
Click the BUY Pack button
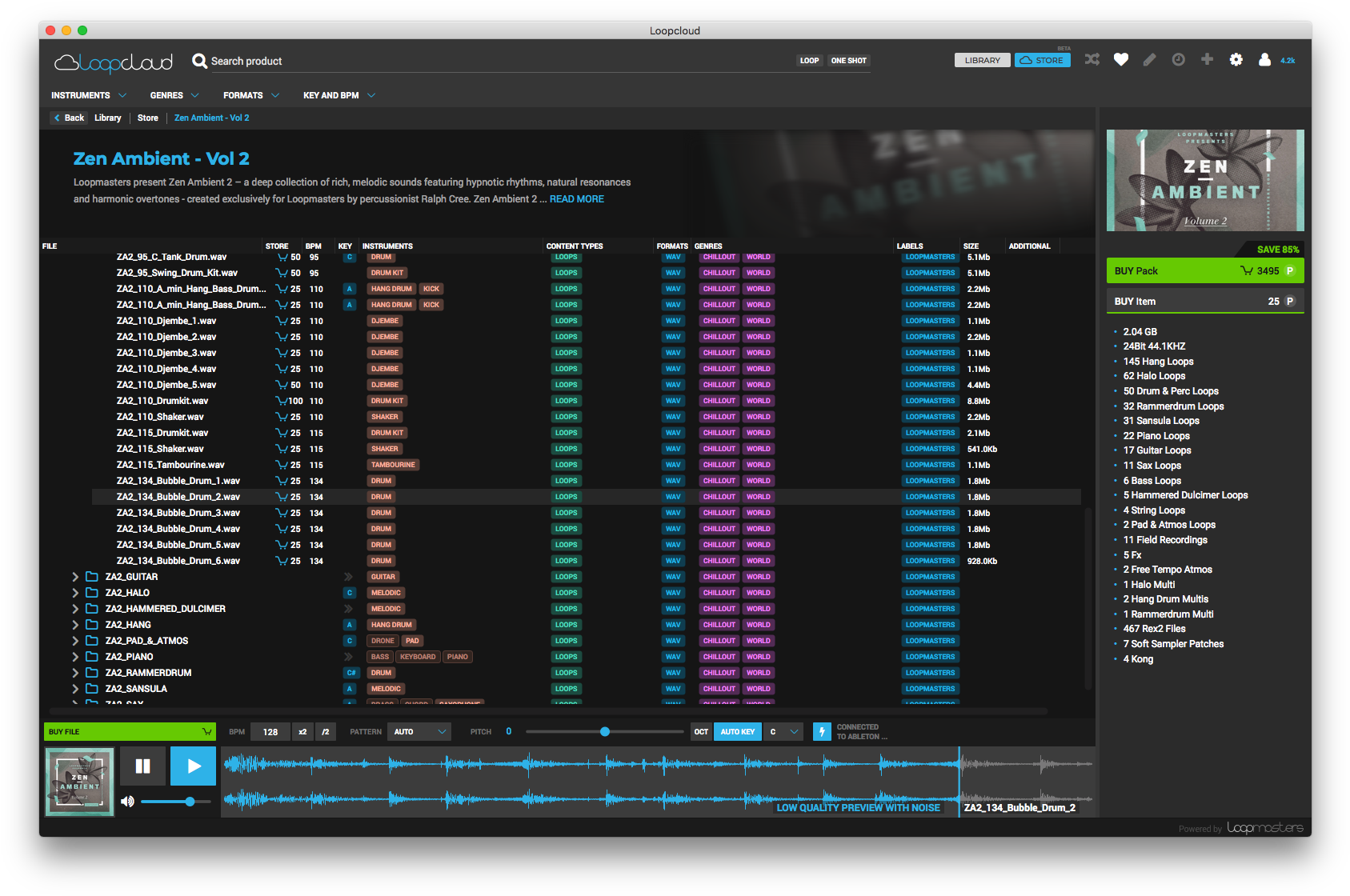(x=1204, y=271)
